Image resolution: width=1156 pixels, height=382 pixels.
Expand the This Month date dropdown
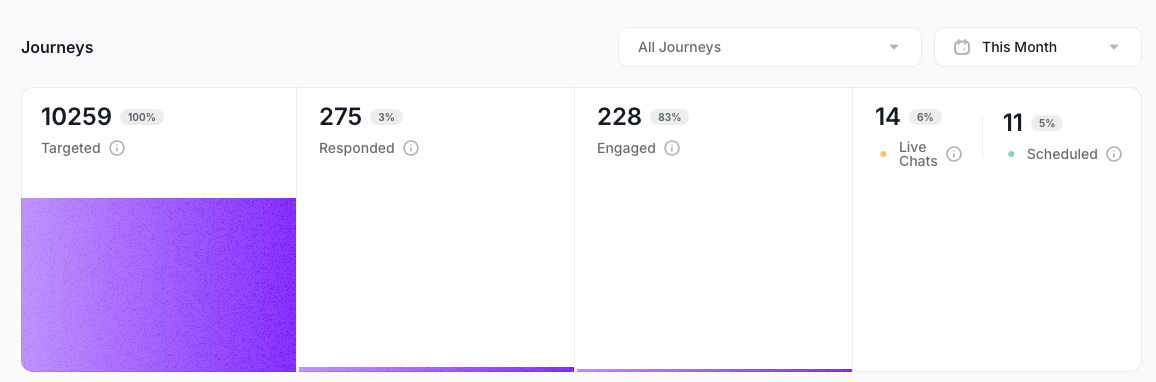click(x=1037, y=47)
